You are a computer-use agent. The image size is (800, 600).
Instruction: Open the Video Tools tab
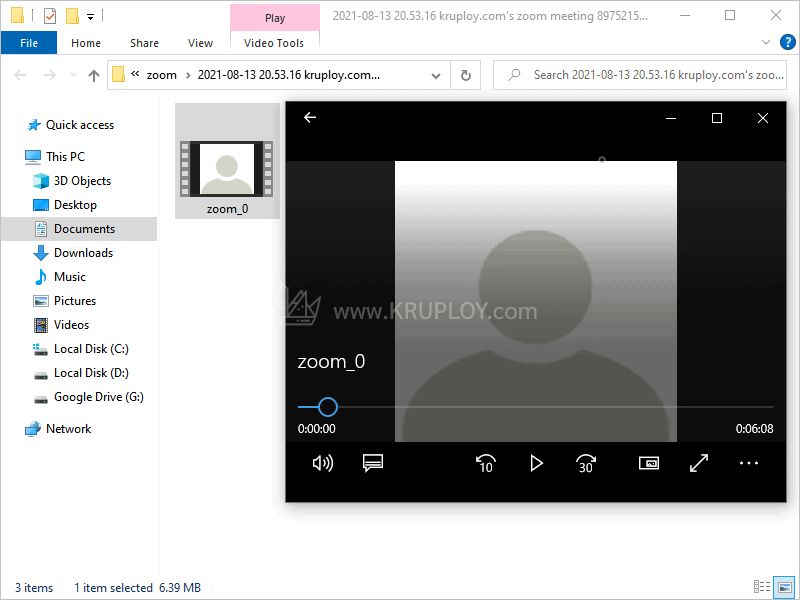pos(274,43)
